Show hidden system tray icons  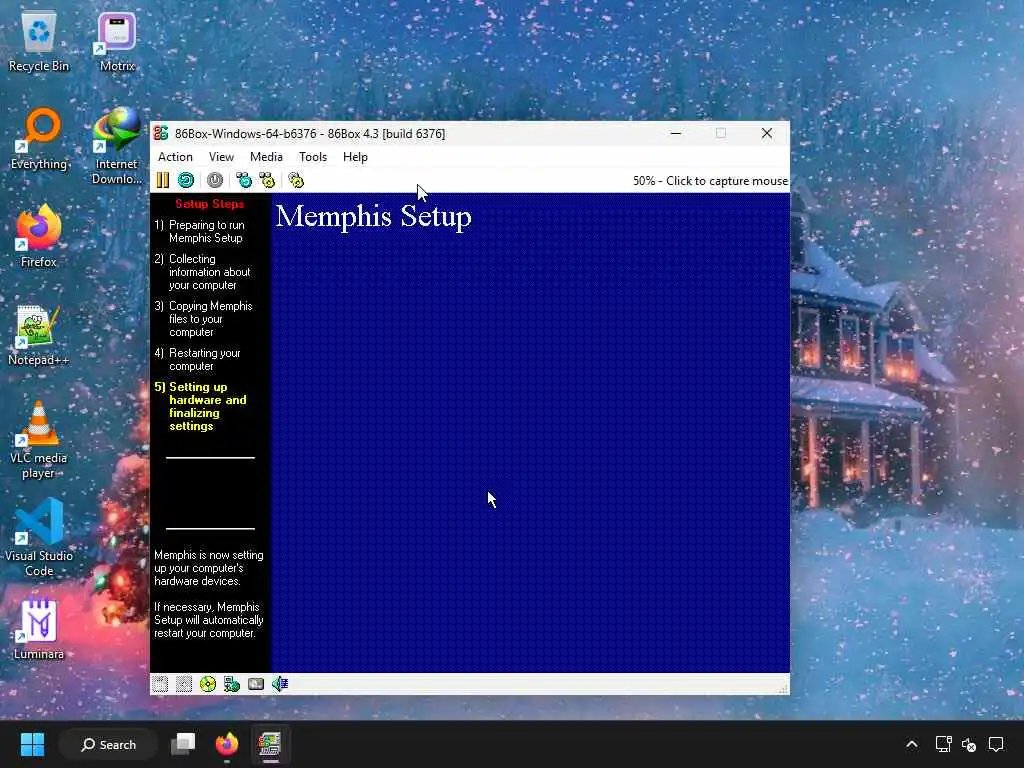pyautogui.click(x=912, y=744)
